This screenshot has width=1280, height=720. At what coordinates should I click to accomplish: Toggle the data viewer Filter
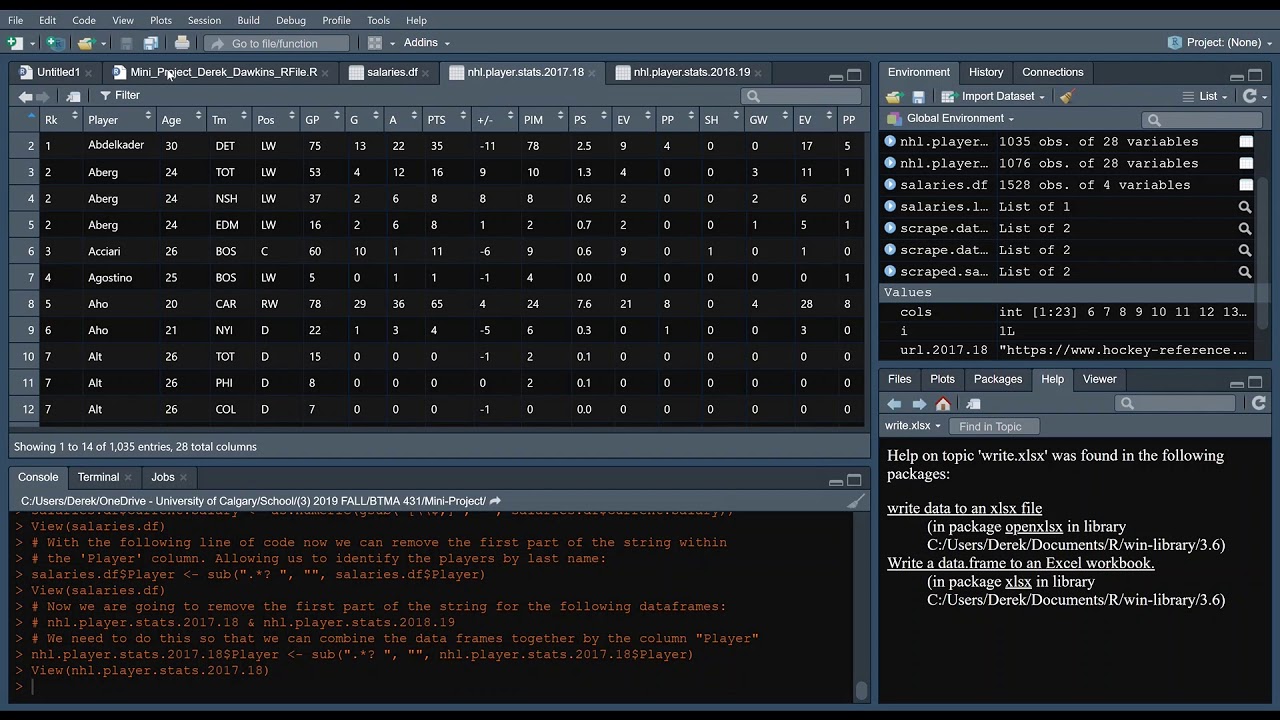[x=120, y=95]
